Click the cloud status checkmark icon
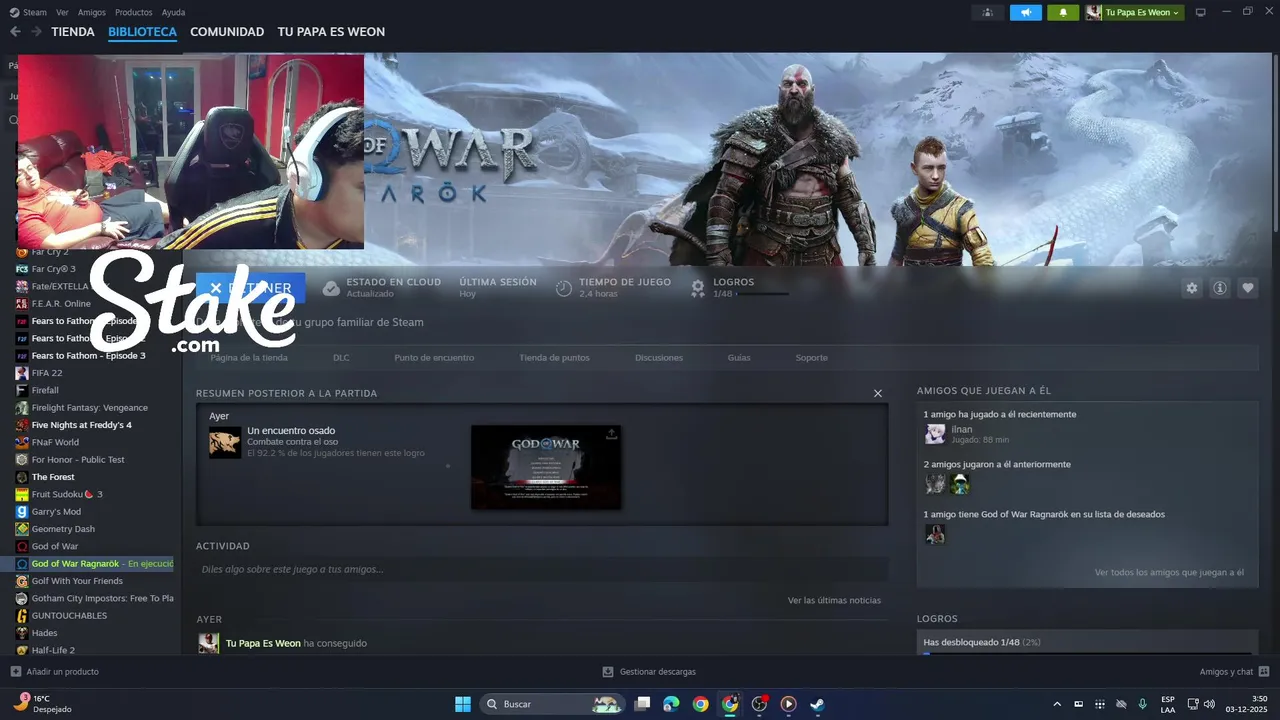Viewport: 1280px width, 720px height. pyautogui.click(x=331, y=288)
